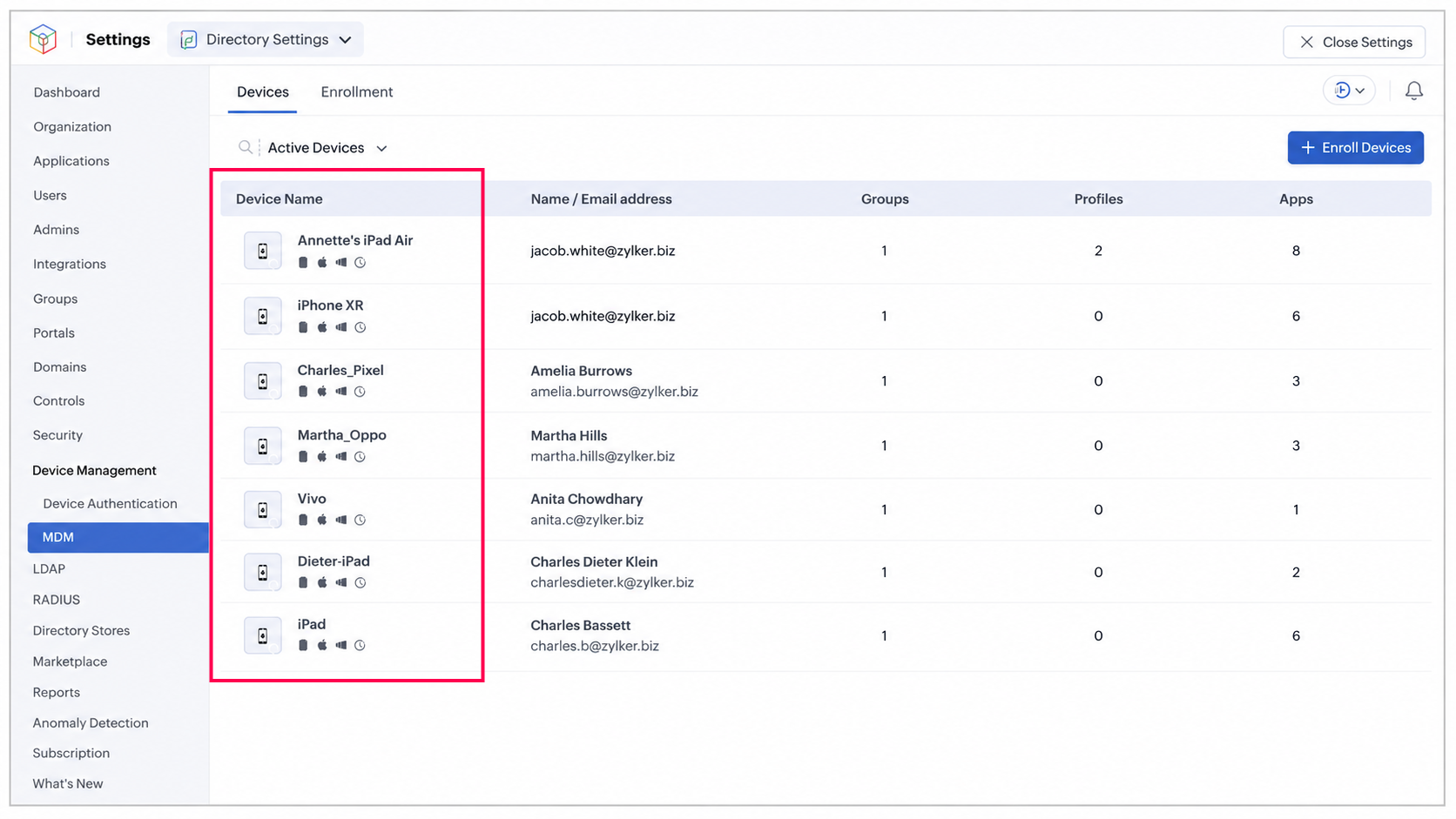This screenshot has height=819, width=1456.
Task: Expand the Device Management section
Action: (94, 470)
